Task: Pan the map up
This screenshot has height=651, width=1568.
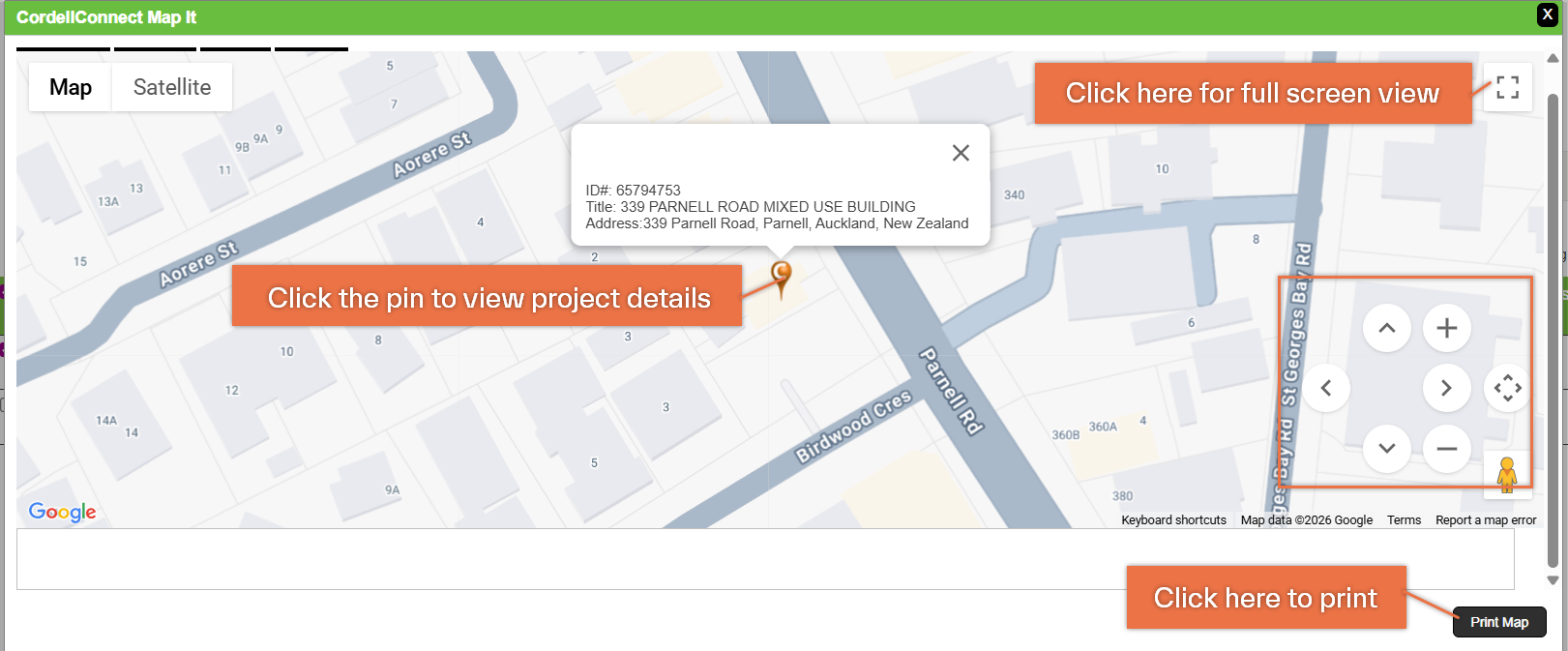Action: pos(1387,328)
